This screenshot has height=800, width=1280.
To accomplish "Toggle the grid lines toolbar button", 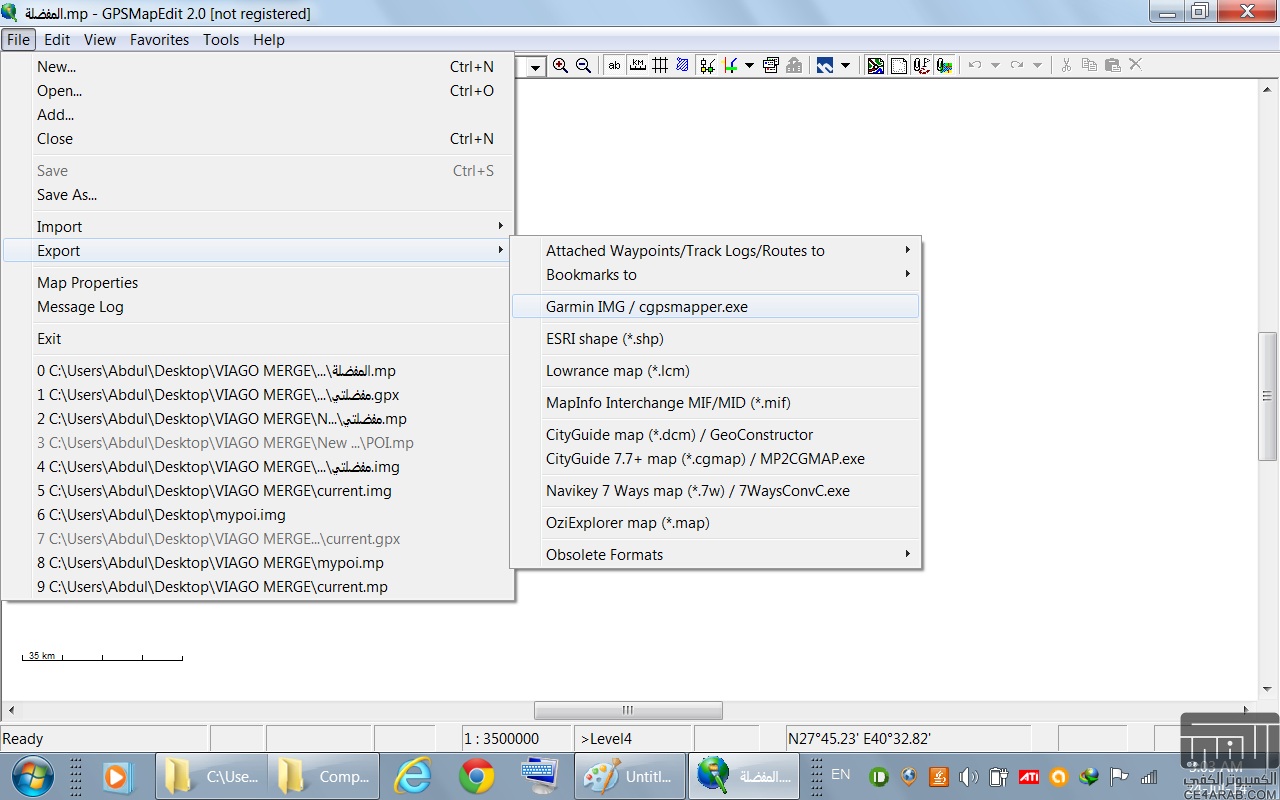I will coord(660,66).
